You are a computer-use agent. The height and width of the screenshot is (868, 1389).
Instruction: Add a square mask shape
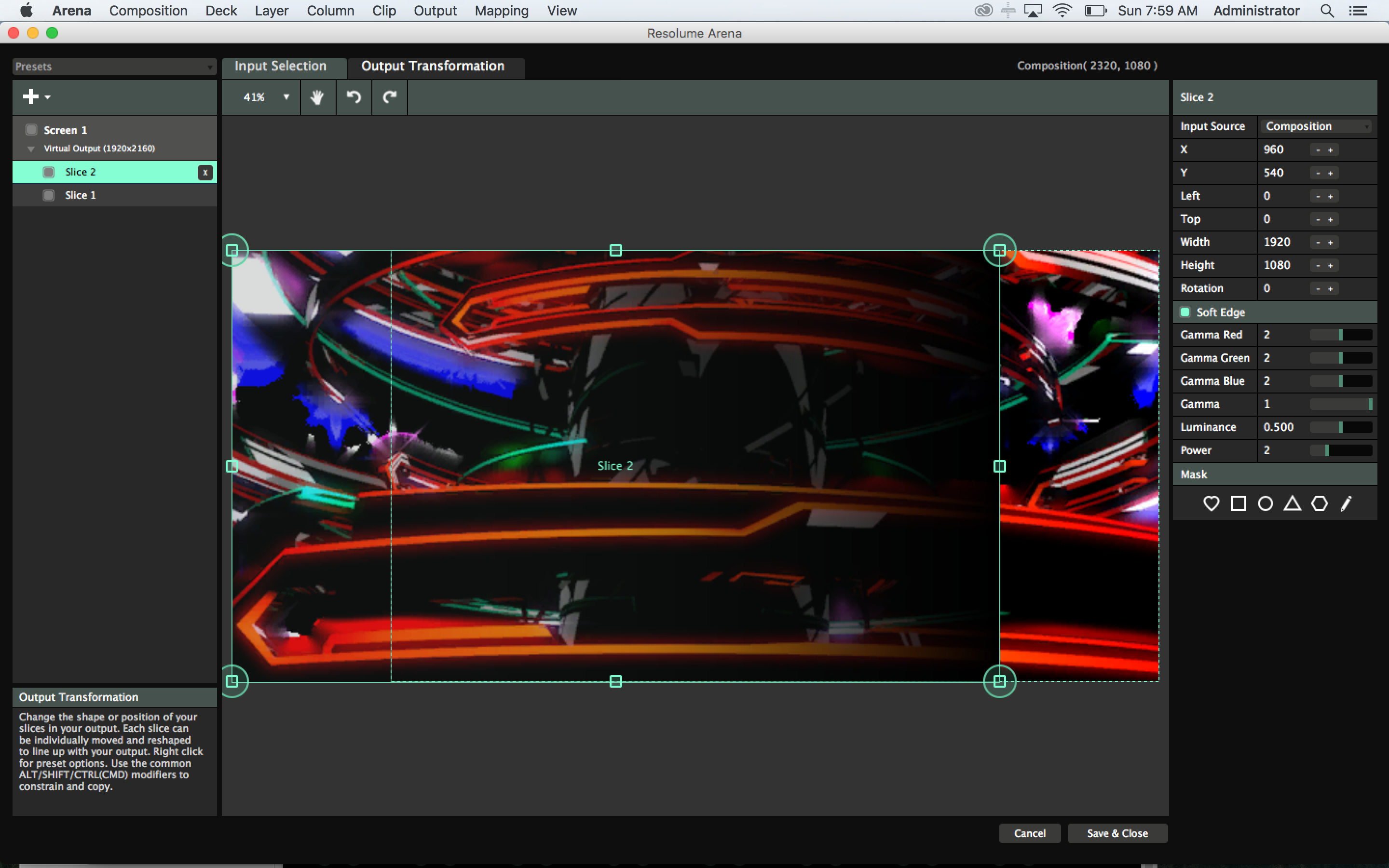pyautogui.click(x=1238, y=503)
